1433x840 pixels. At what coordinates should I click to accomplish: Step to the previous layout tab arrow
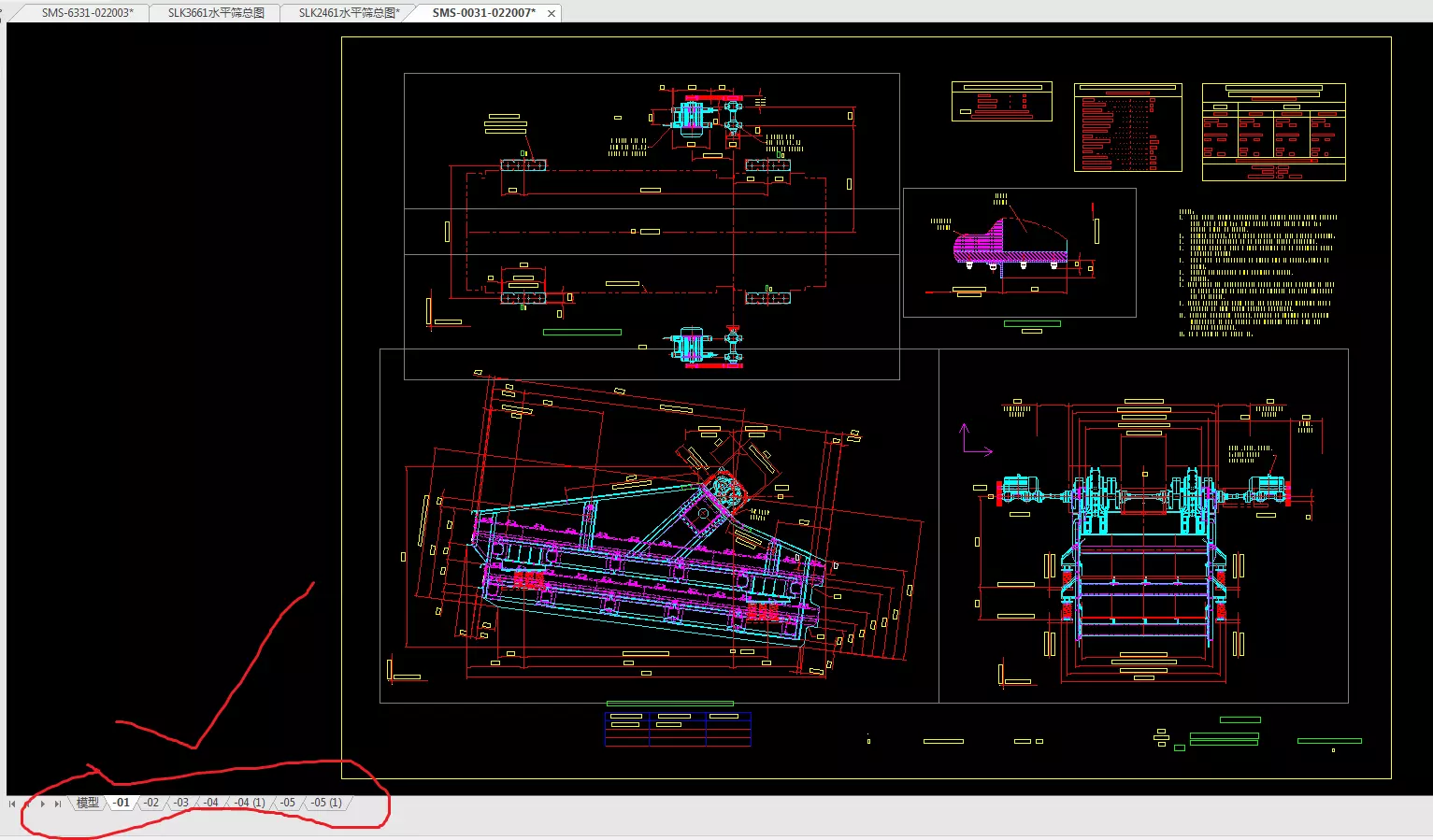click(27, 804)
